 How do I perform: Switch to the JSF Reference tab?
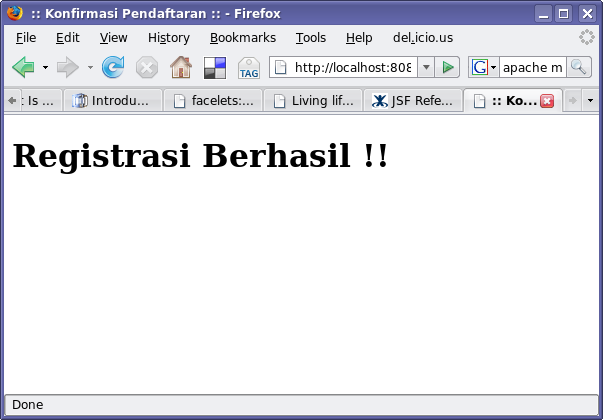coord(412,101)
